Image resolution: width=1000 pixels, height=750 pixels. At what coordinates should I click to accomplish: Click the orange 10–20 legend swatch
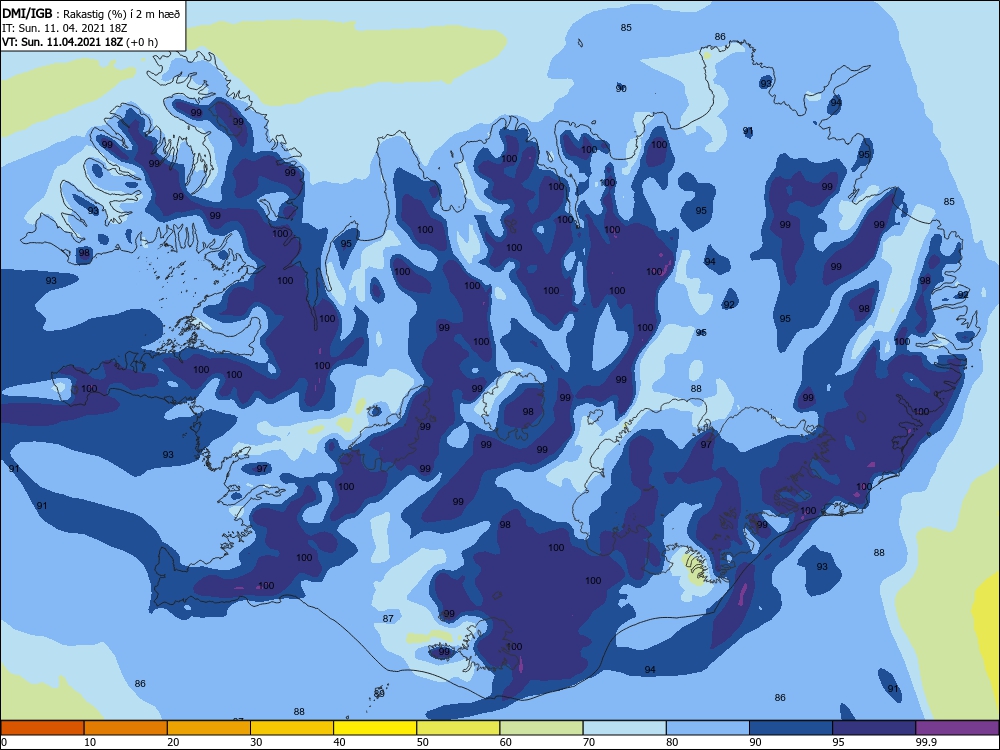pos(126,728)
